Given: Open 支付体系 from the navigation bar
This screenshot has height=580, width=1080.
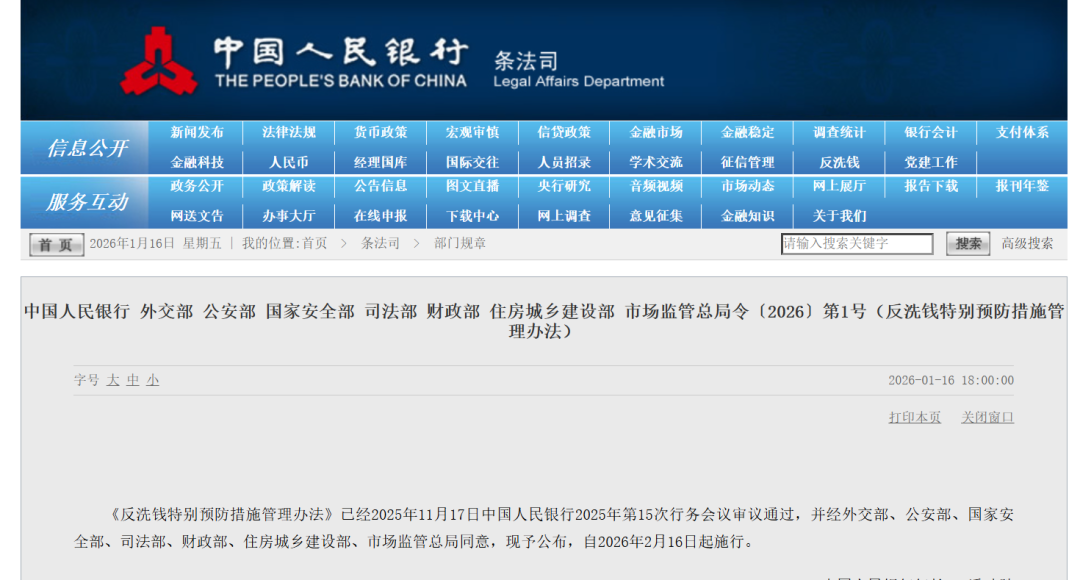Looking at the screenshot, I should tap(1022, 133).
